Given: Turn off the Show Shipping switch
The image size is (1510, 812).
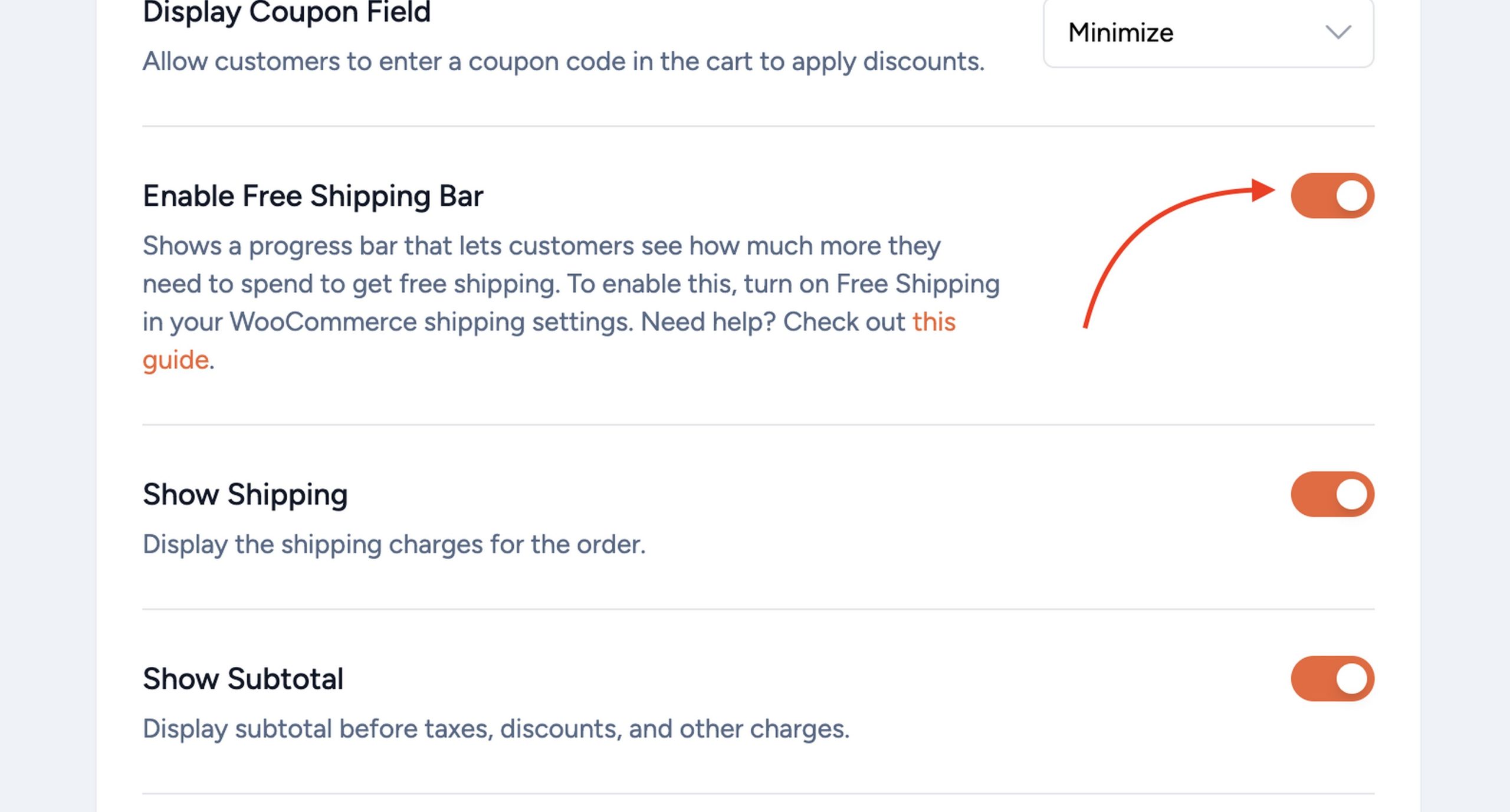Looking at the screenshot, I should tap(1332, 494).
